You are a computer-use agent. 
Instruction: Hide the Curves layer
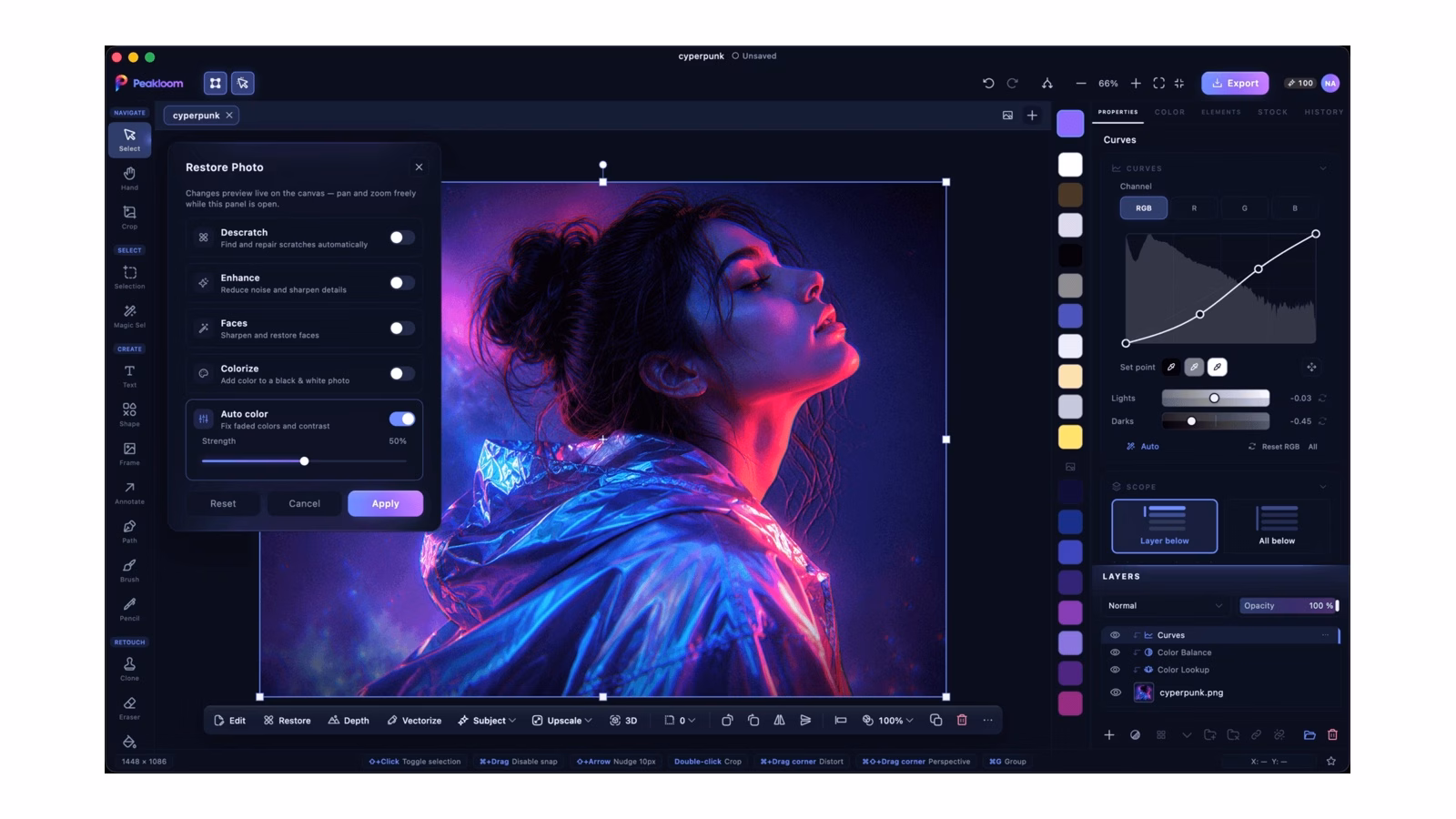pyautogui.click(x=1115, y=635)
